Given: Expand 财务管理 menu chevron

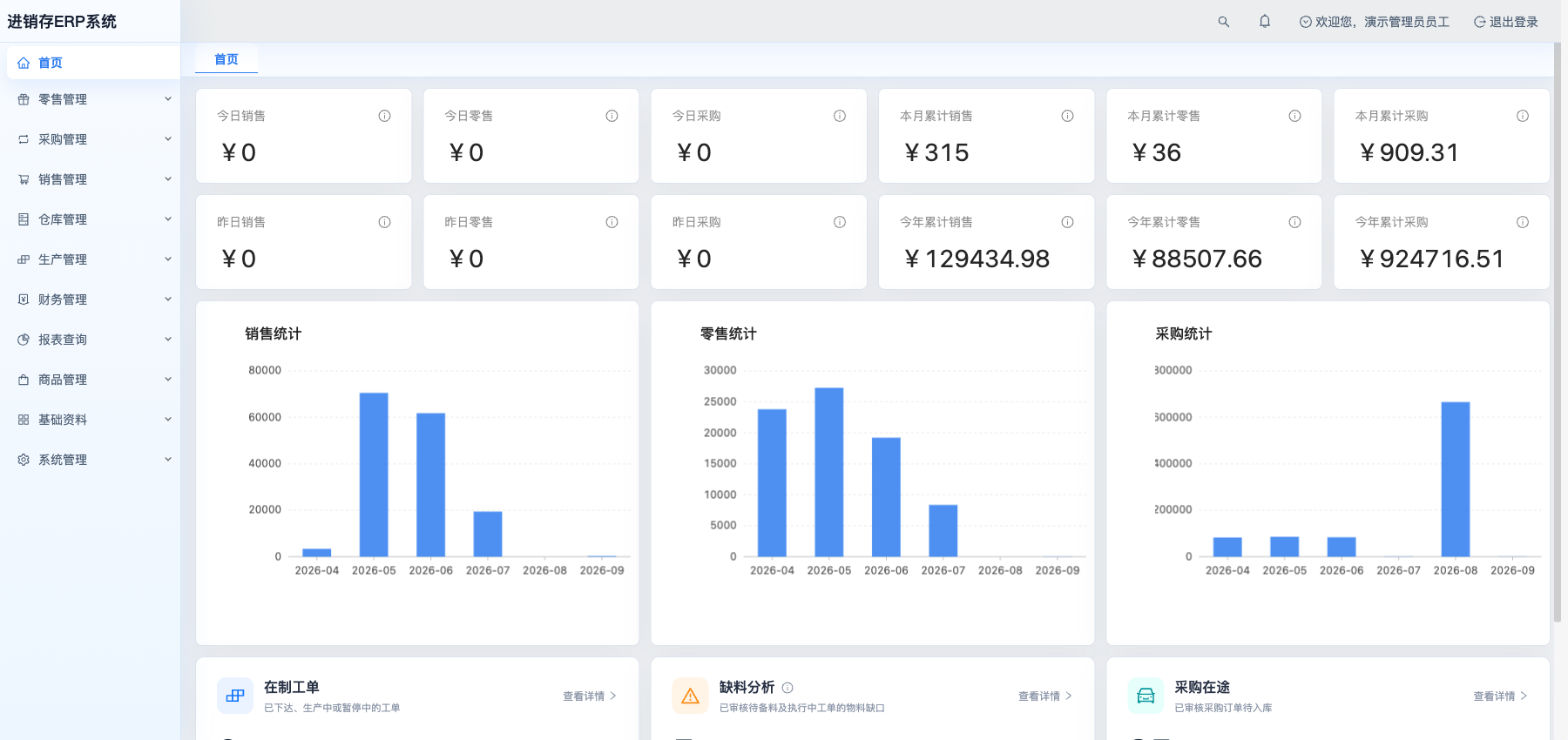Looking at the screenshot, I should click(x=168, y=299).
